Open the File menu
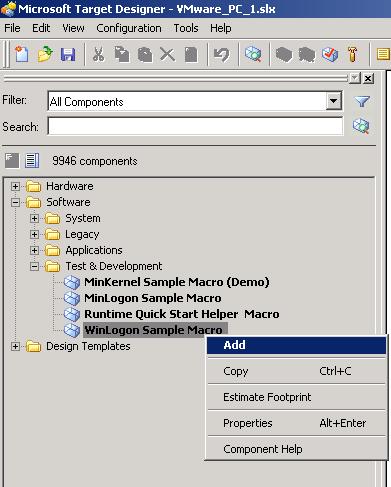 [12, 28]
